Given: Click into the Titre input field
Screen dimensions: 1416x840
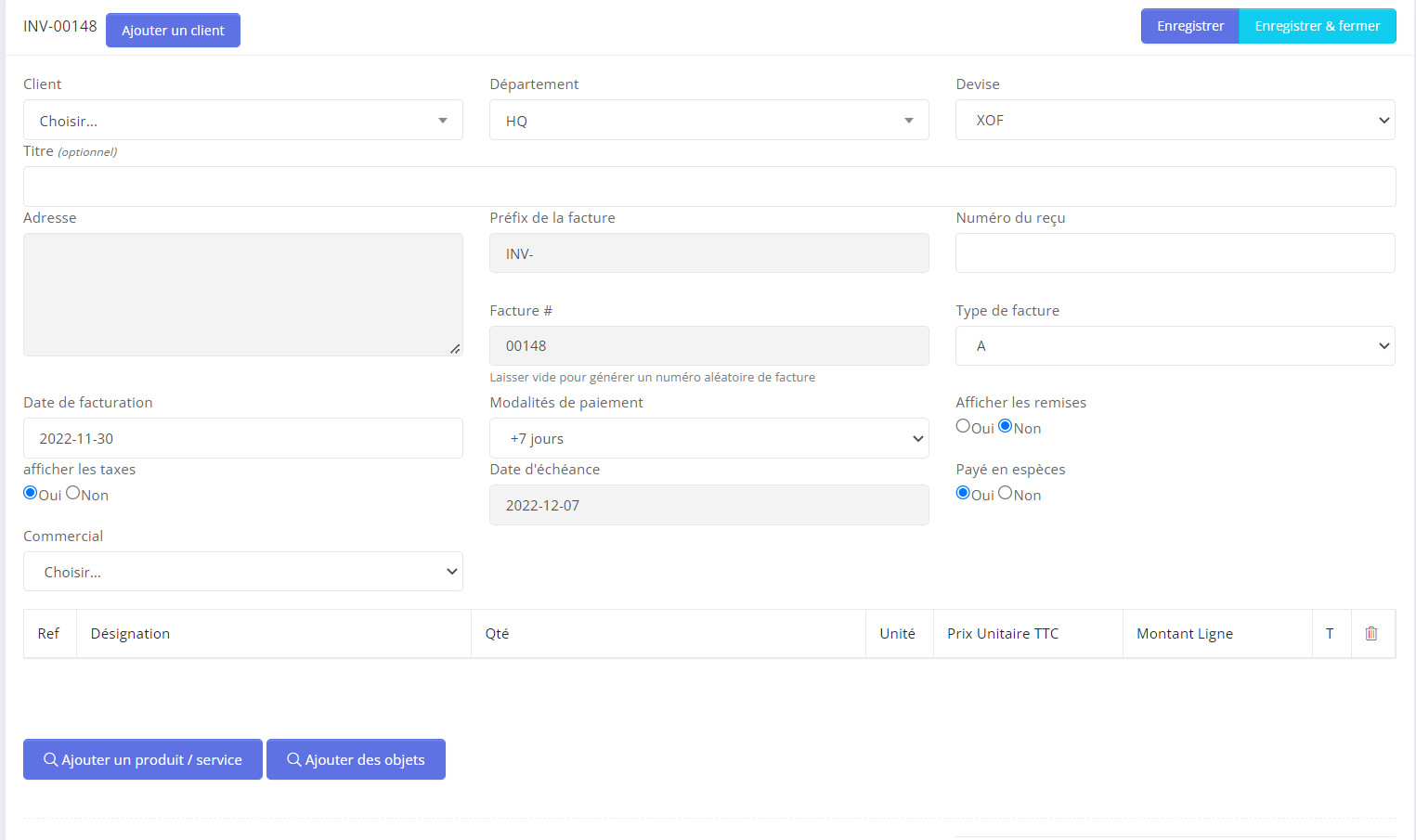Looking at the screenshot, I should (x=708, y=187).
